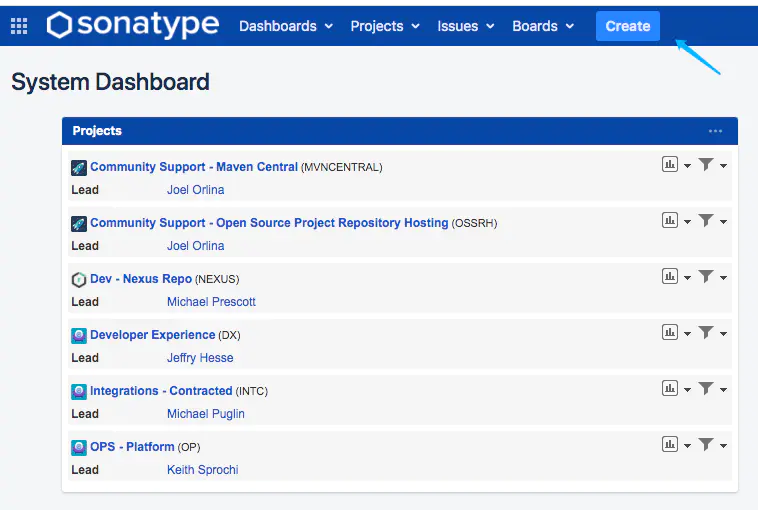
Task: Click the Integrations - Contracted project avatar
Action: [x=79, y=392]
